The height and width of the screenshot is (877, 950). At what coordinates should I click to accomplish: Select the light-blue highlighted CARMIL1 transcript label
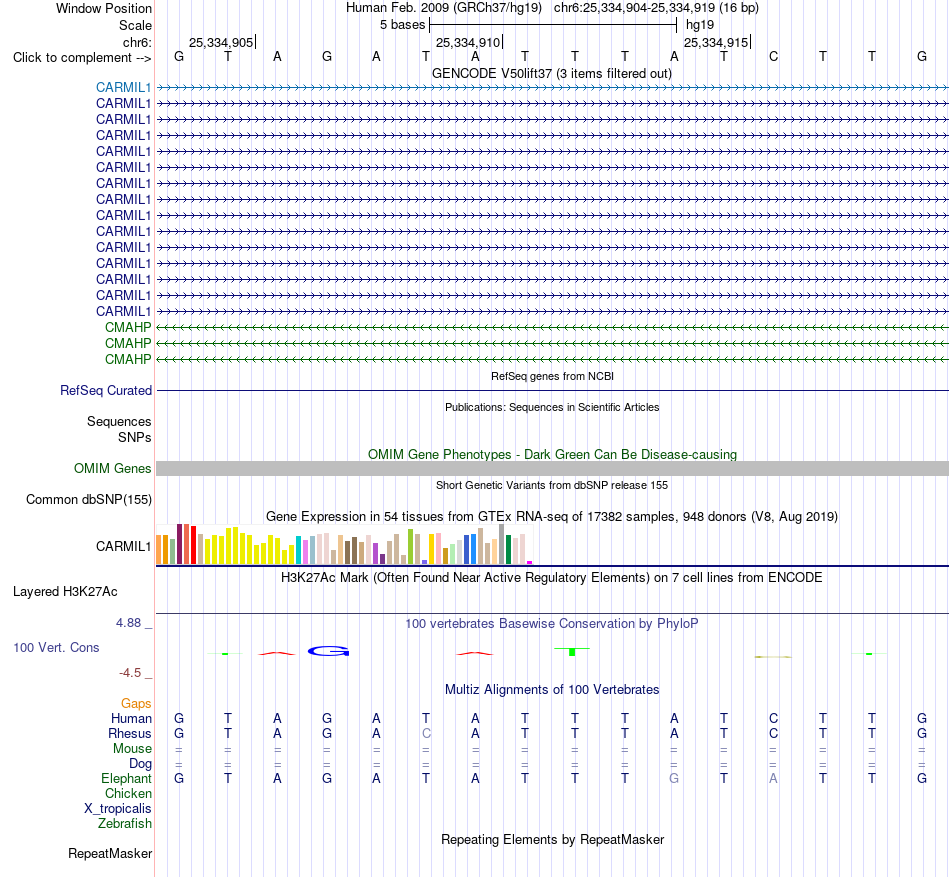coord(123,87)
